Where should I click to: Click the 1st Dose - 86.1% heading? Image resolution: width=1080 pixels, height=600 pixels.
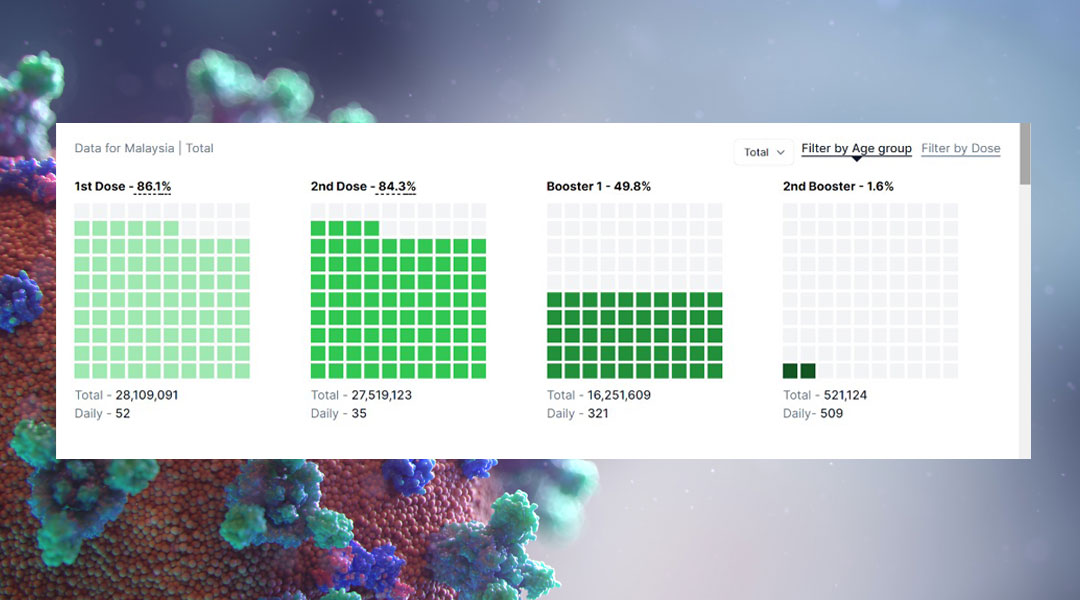click(x=123, y=187)
